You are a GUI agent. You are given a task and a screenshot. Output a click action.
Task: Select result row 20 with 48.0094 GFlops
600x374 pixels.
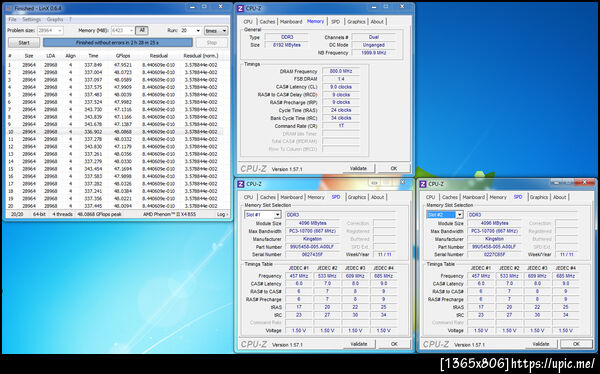115,206
